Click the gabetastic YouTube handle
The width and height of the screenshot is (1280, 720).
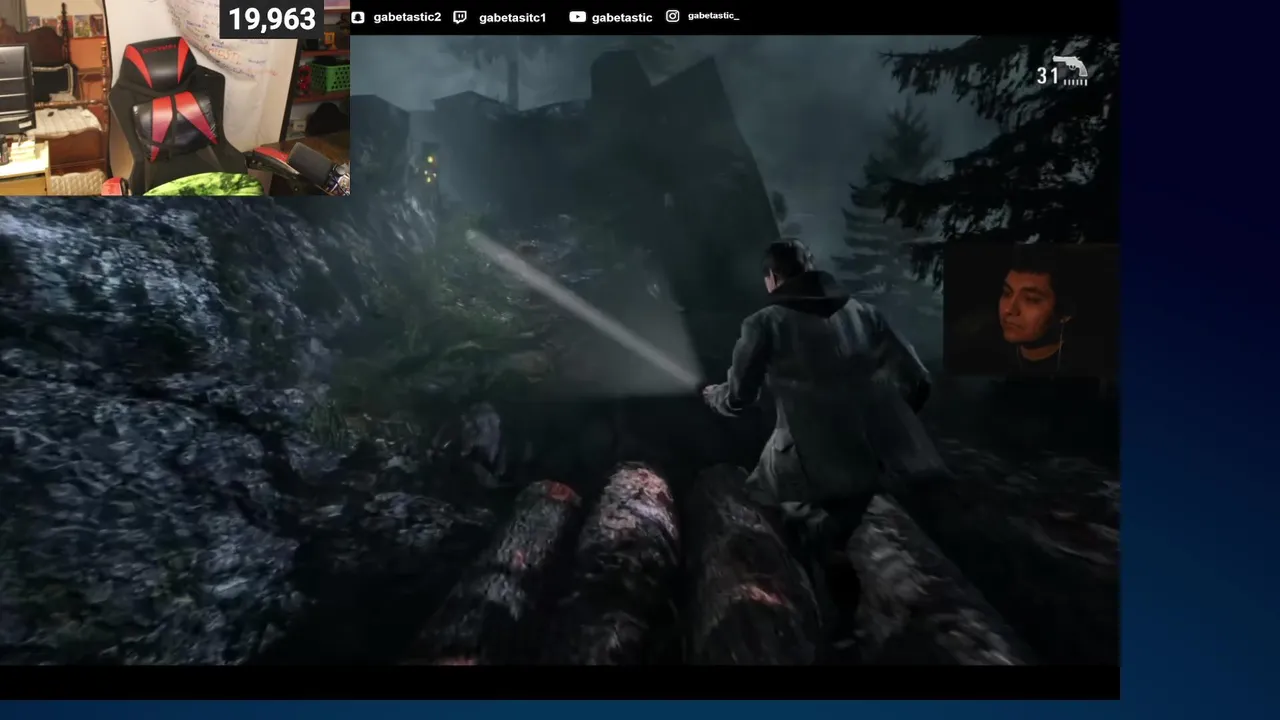coord(622,17)
